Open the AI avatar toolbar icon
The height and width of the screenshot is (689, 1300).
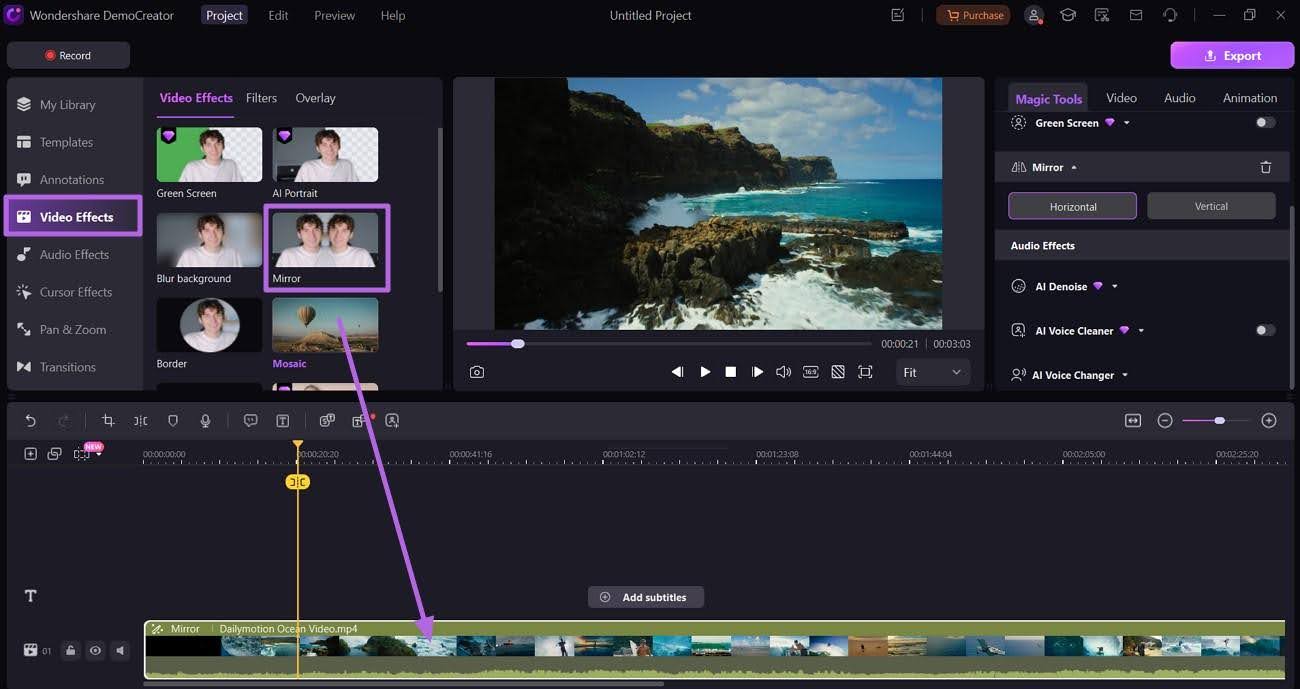tap(392, 421)
